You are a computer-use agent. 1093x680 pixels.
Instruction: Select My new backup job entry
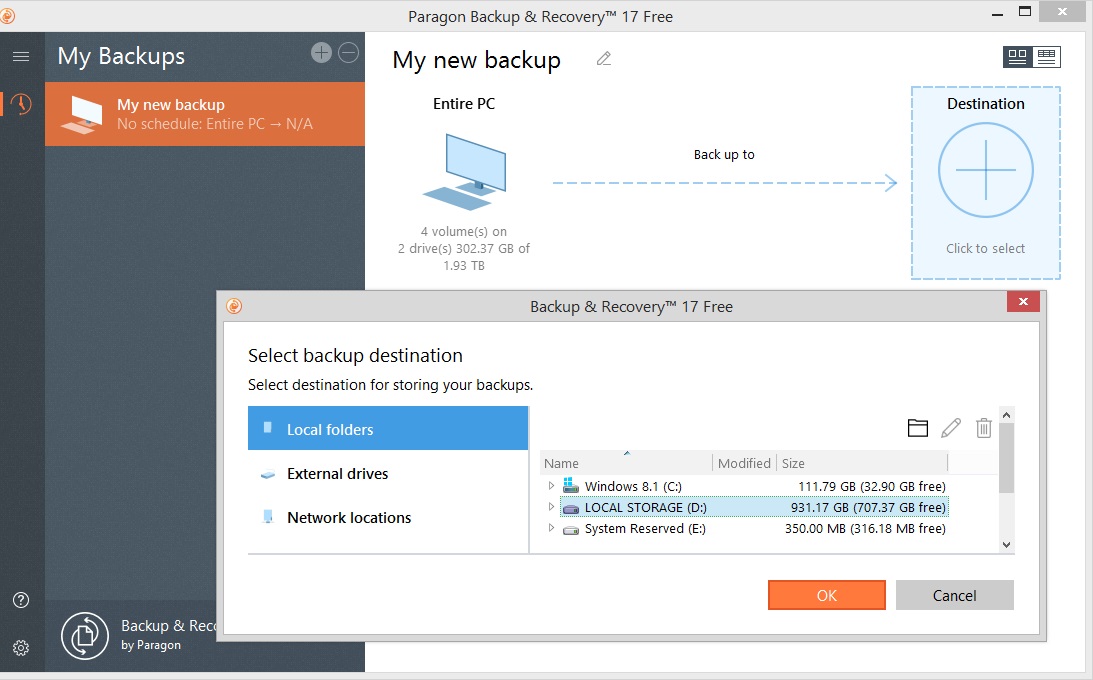205,114
